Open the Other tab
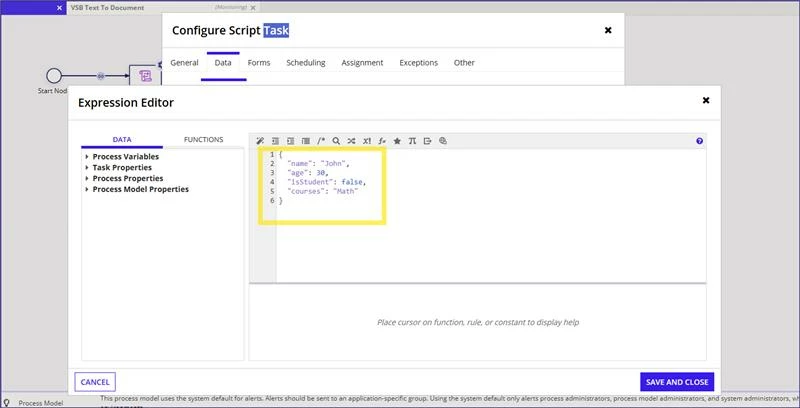The height and width of the screenshot is (408, 800). click(464, 63)
